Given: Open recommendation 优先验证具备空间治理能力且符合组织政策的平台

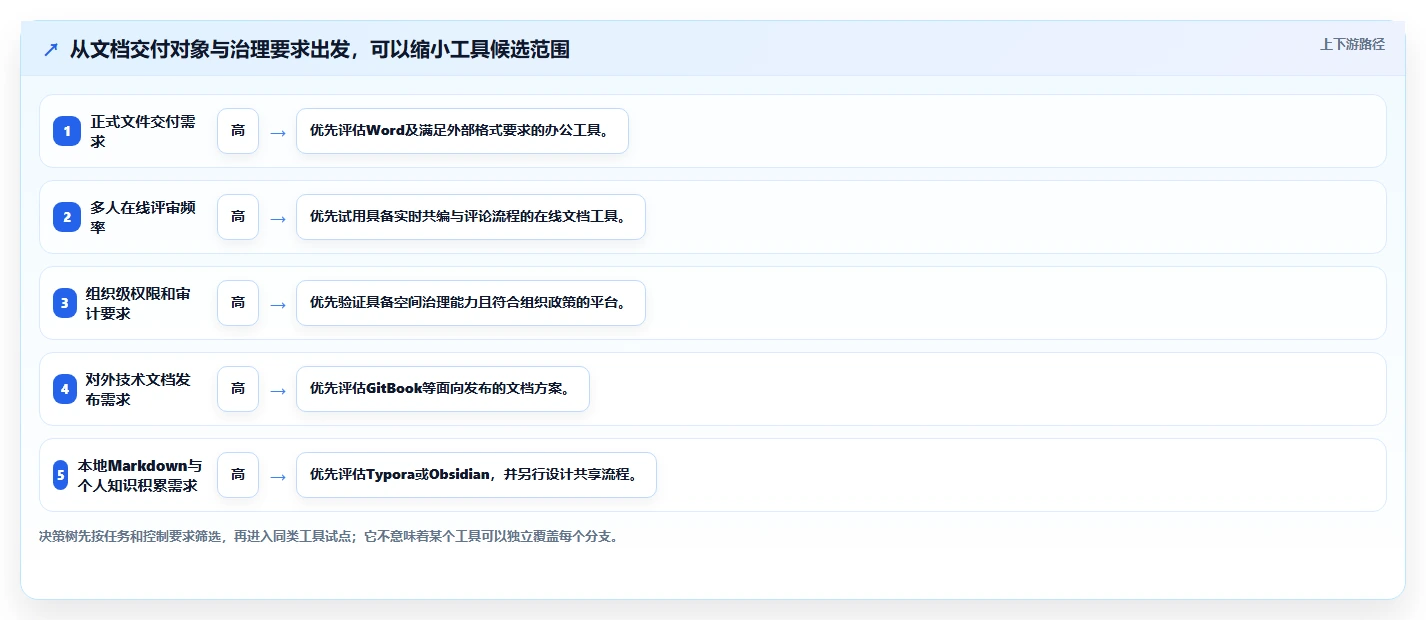Looking at the screenshot, I should click(x=471, y=303).
